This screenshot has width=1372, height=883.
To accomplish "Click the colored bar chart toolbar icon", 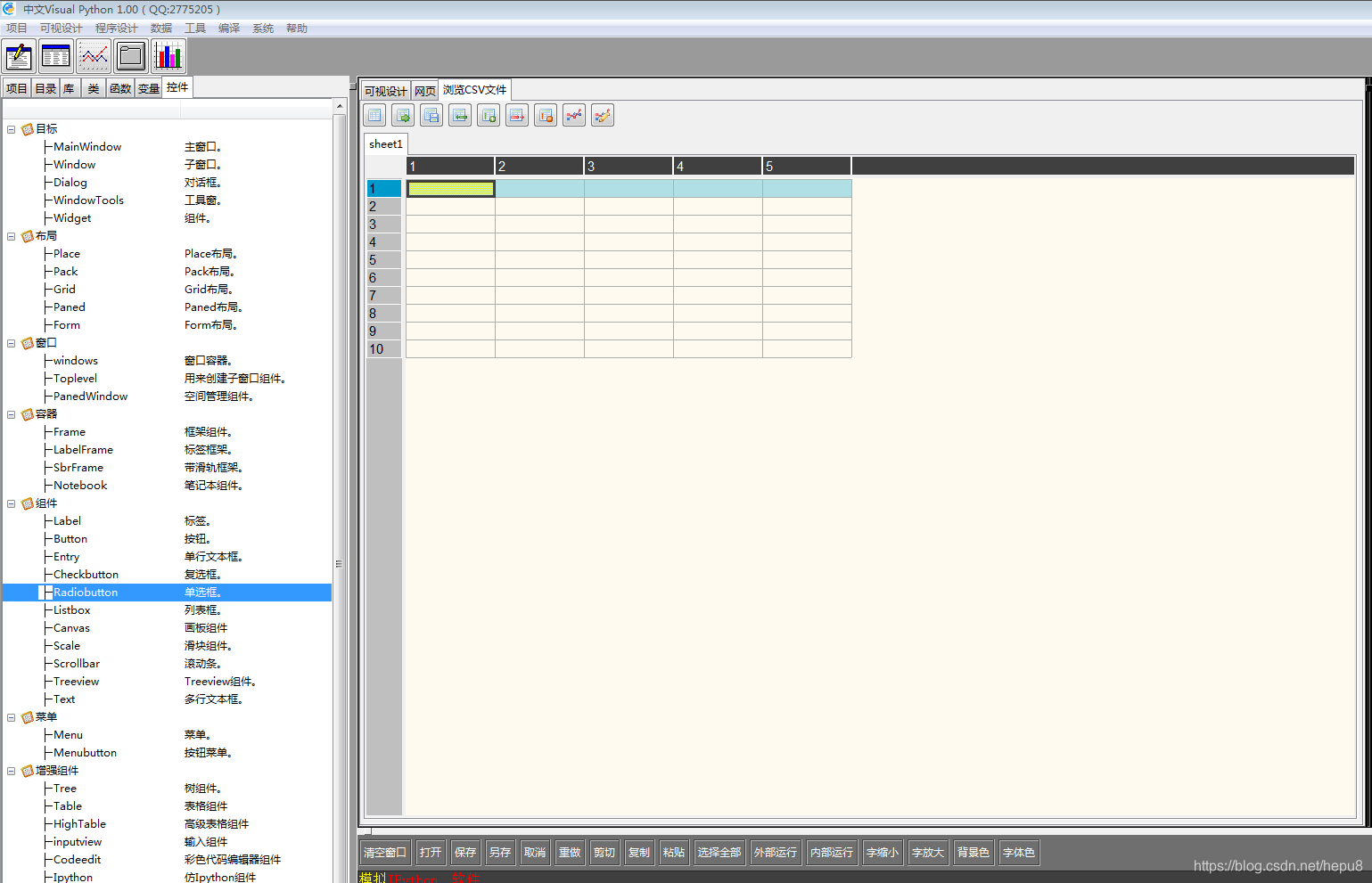I will [168, 56].
